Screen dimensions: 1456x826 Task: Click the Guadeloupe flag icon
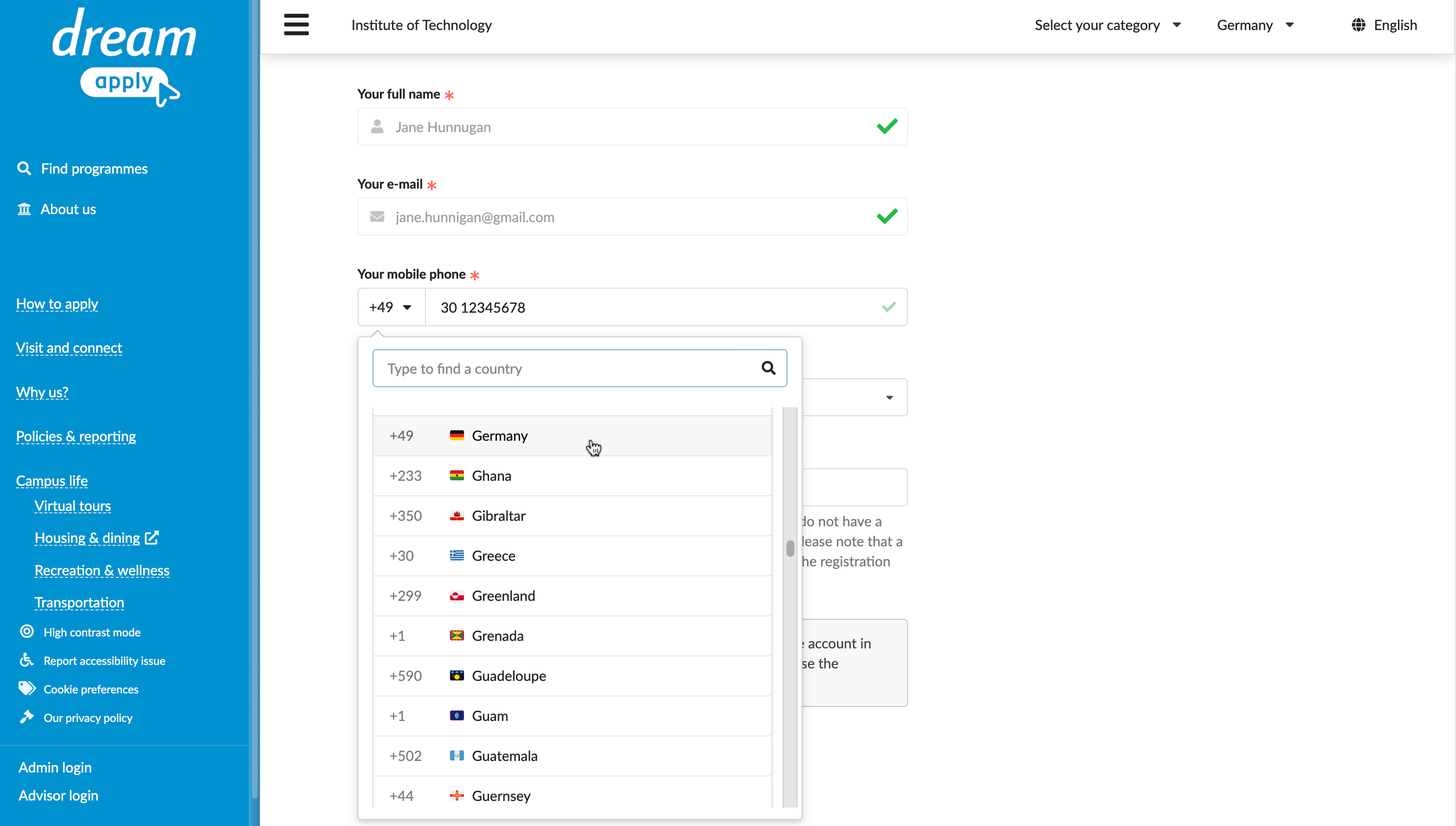456,676
